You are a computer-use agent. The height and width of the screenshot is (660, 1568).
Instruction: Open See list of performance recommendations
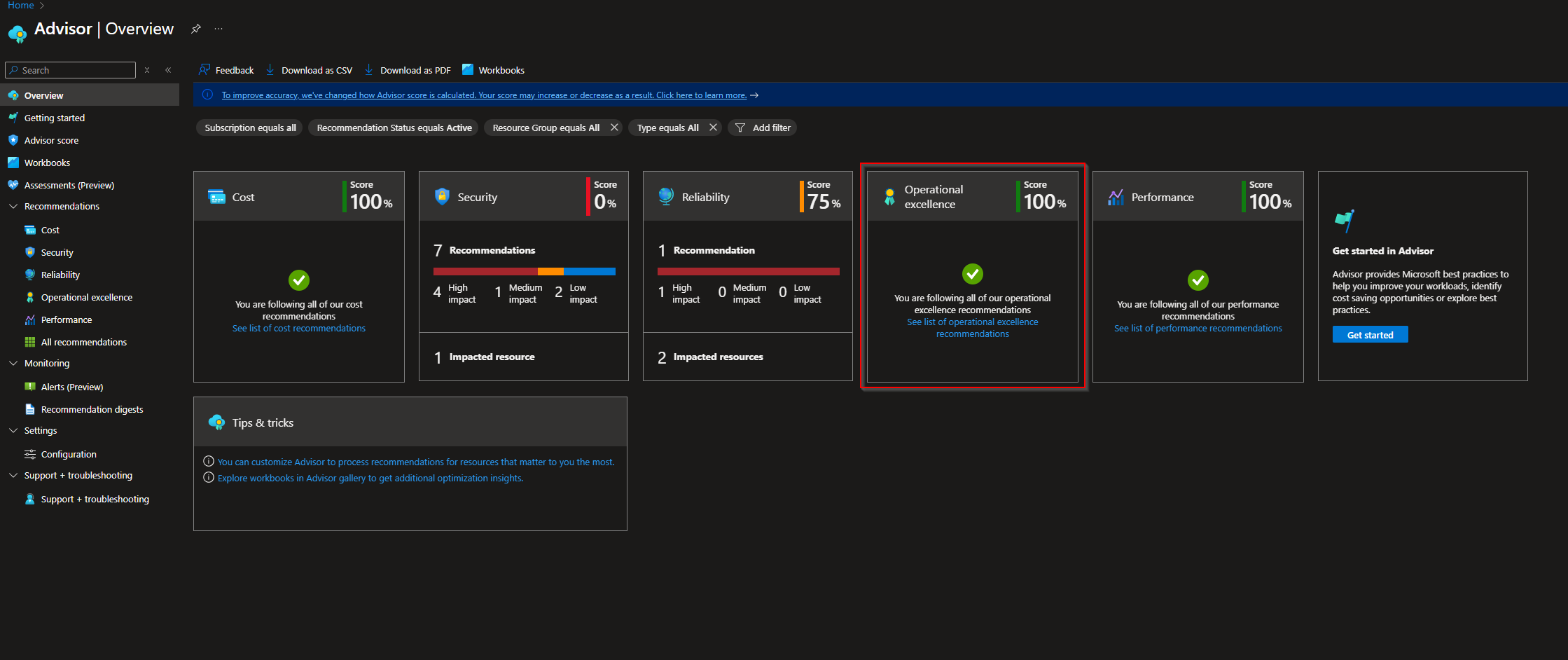pyautogui.click(x=1198, y=329)
